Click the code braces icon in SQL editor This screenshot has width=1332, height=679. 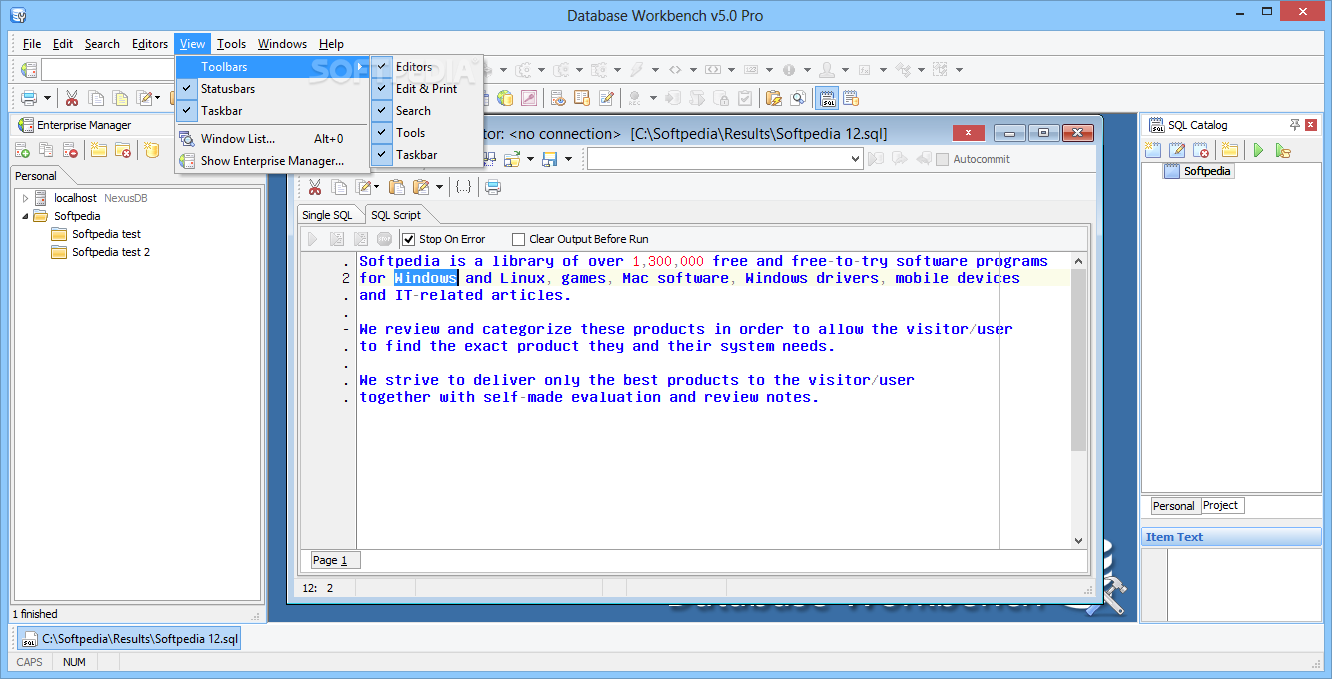(463, 187)
